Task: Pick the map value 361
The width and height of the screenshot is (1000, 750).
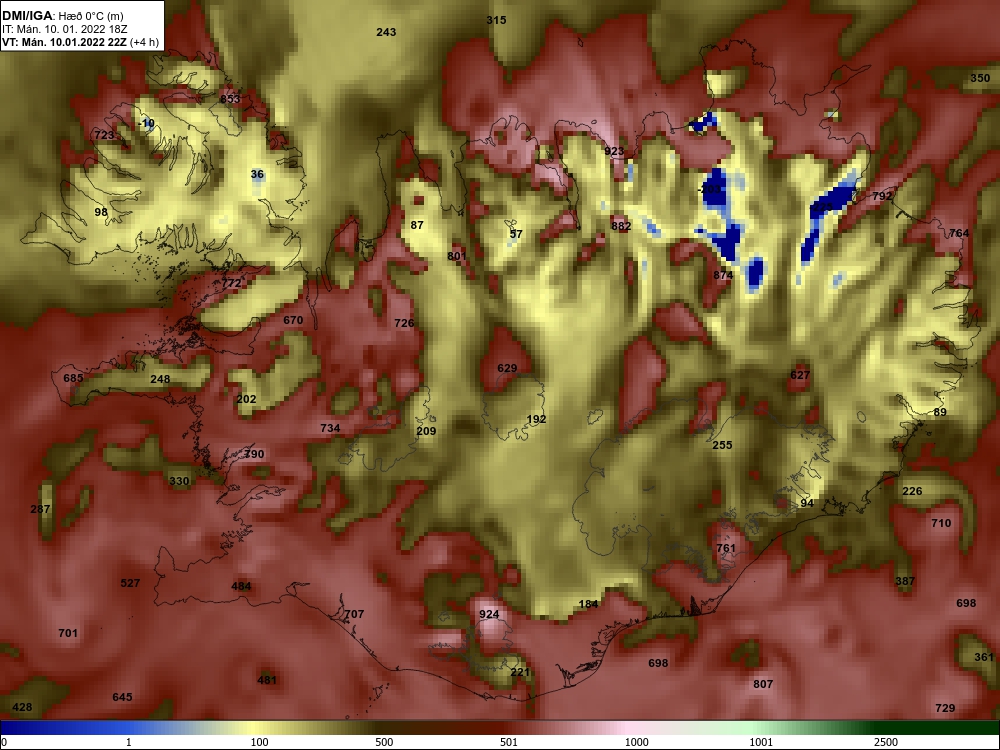Action: click(984, 657)
